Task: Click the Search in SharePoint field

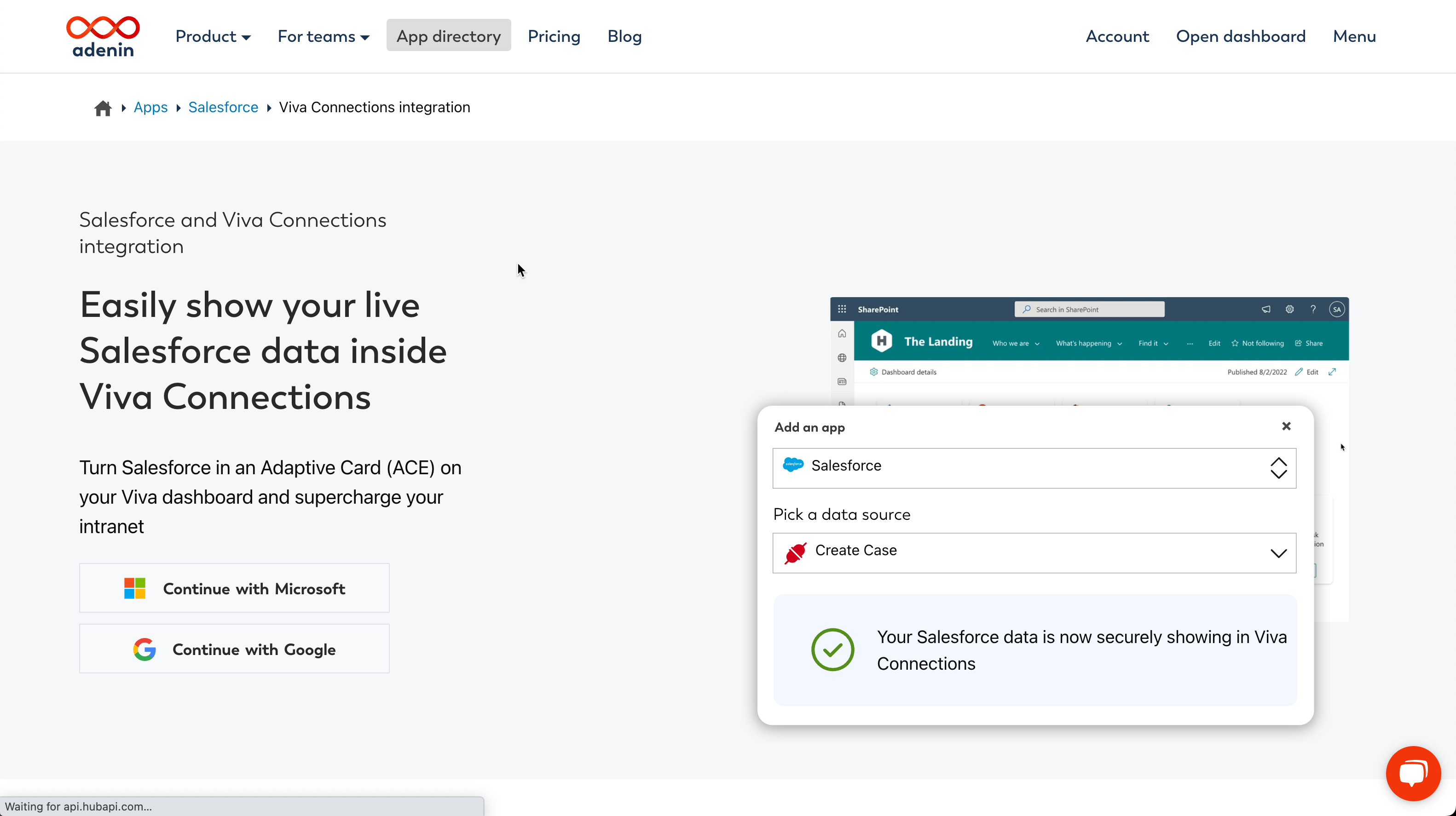Action: (1089, 309)
